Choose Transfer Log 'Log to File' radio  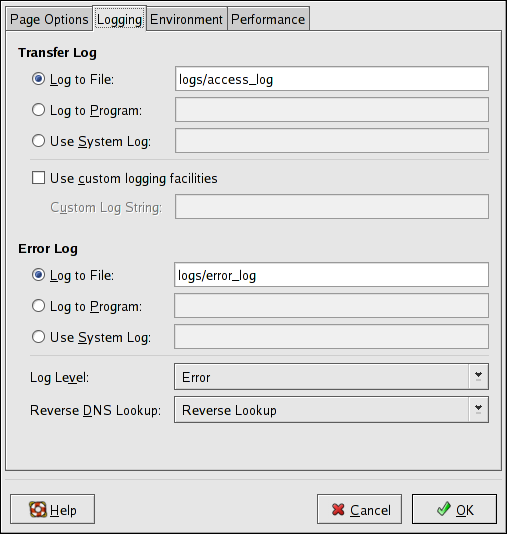[x=38, y=79]
